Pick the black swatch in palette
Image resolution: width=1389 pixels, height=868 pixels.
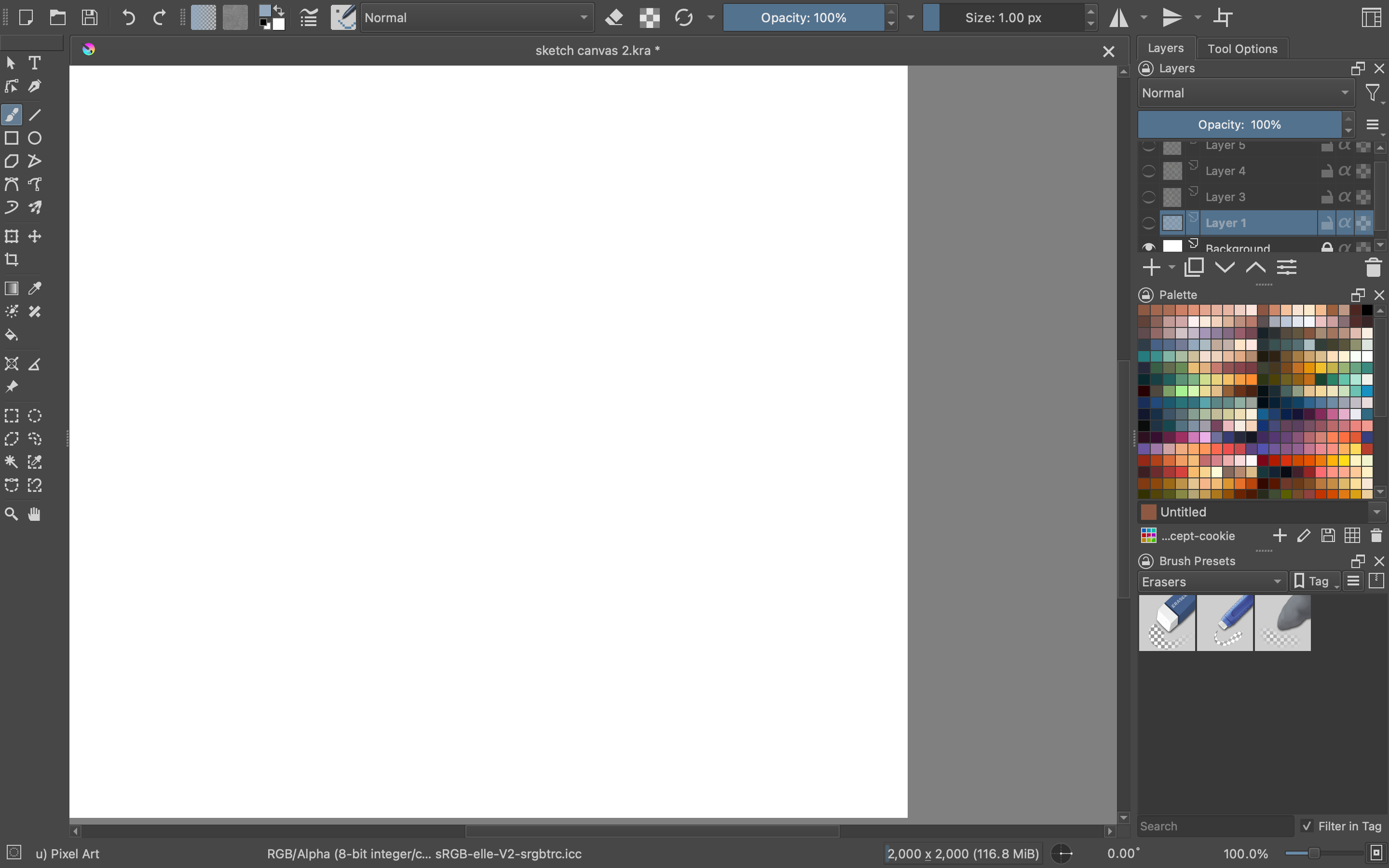click(1367, 310)
